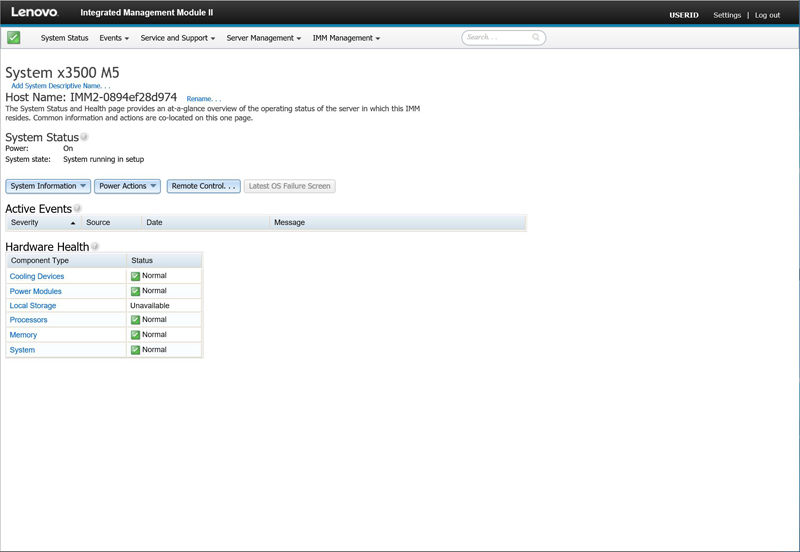Image resolution: width=800 pixels, height=552 pixels.
Task: Open the System Status menu item
Action: pyautogui.click(x=64, y=38)
